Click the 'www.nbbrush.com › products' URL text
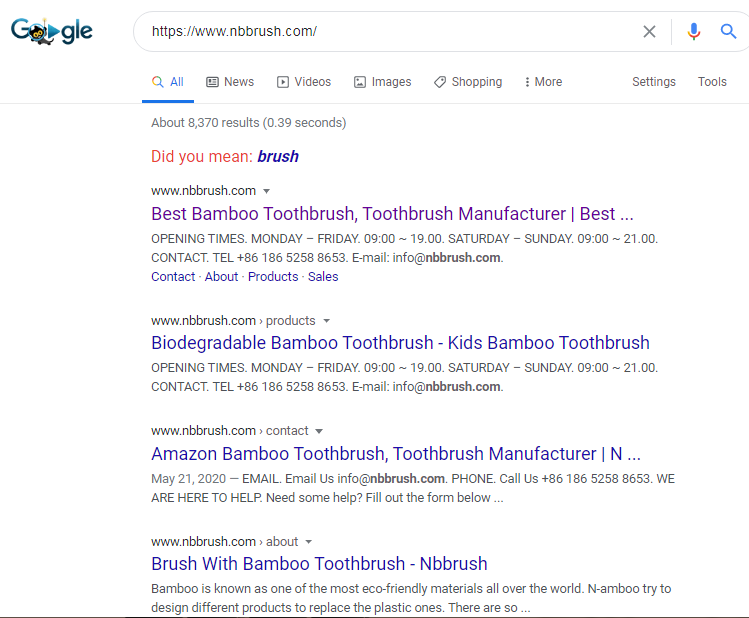The image size is (749, 618). click(x=233, y=321)
